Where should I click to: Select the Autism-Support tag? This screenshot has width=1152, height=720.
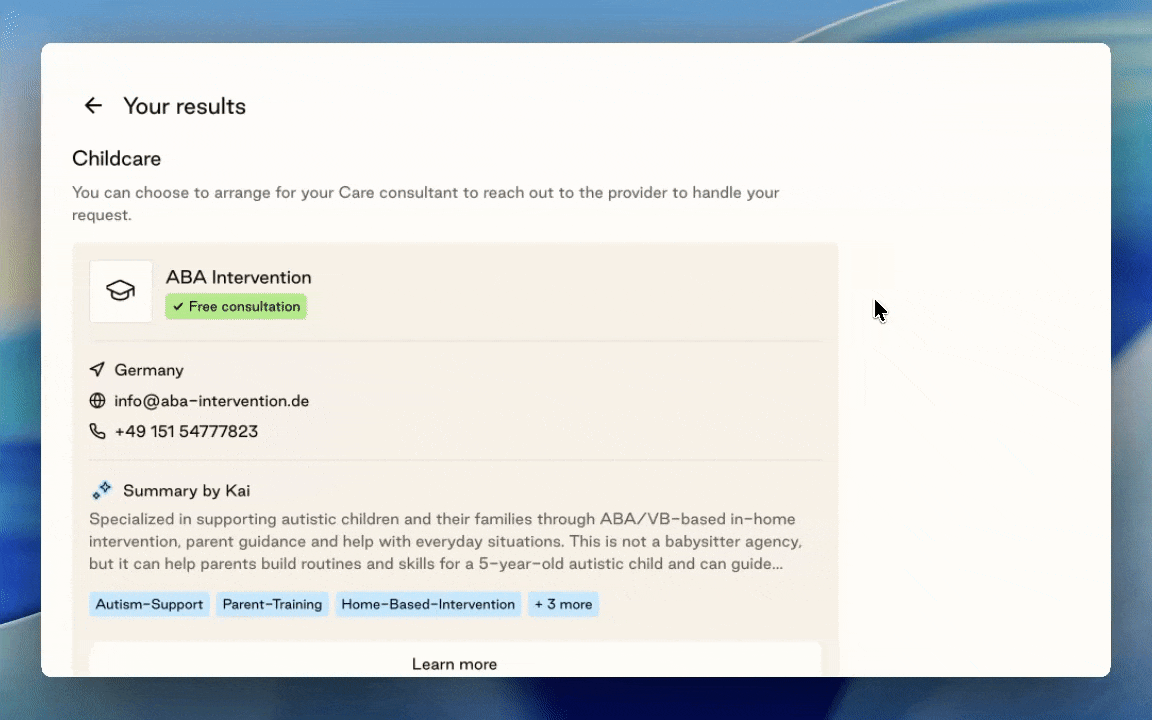(x=149, y=604)
